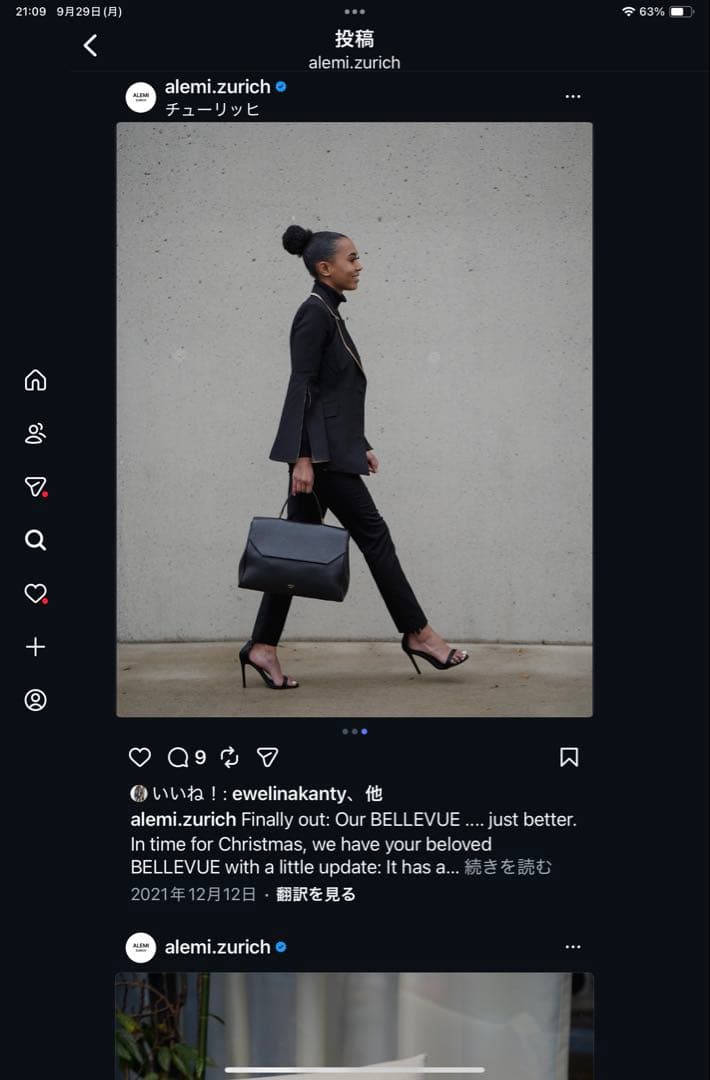Screen dimensions: 710x1080
Task: Open options menu of first post
Action: pyautogui.click(x=573, y=96)
